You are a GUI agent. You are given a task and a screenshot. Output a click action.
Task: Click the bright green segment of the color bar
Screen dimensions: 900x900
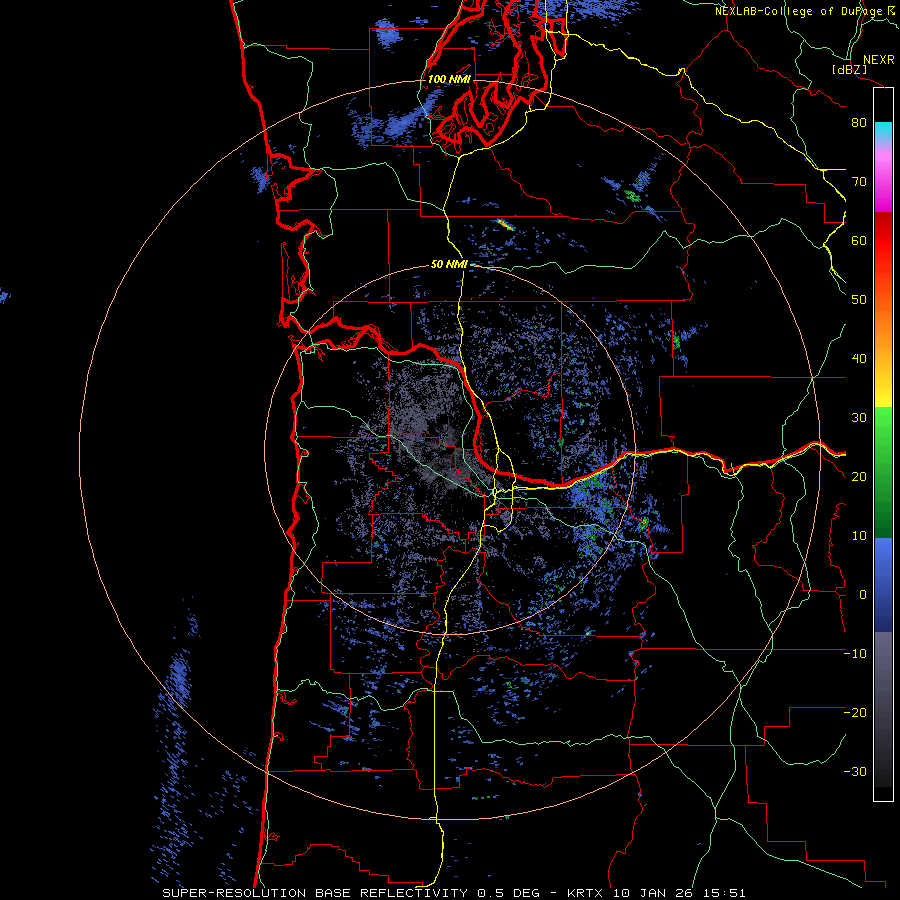883,428
